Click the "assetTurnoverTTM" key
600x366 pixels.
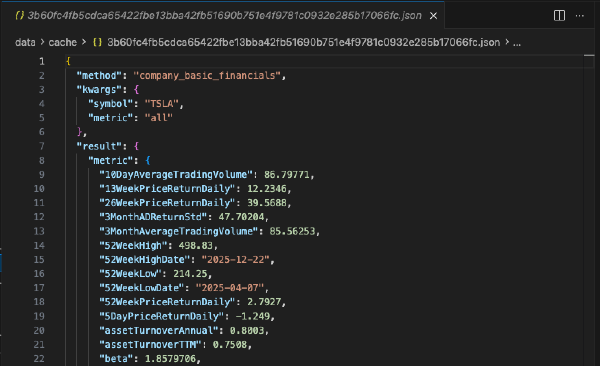(x=150, y=345)
